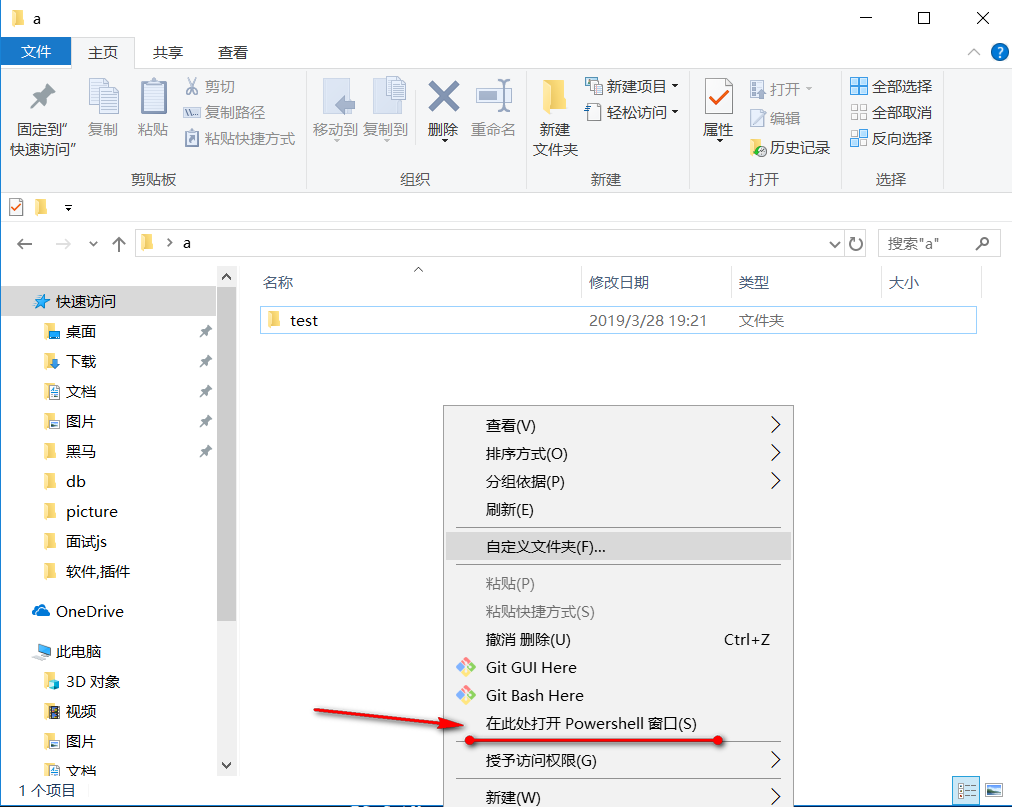Click the Copy (复制) icon in the ribbon
Image resolution: width=1012 pixels, height=807 pixels.
click(102, 107)
